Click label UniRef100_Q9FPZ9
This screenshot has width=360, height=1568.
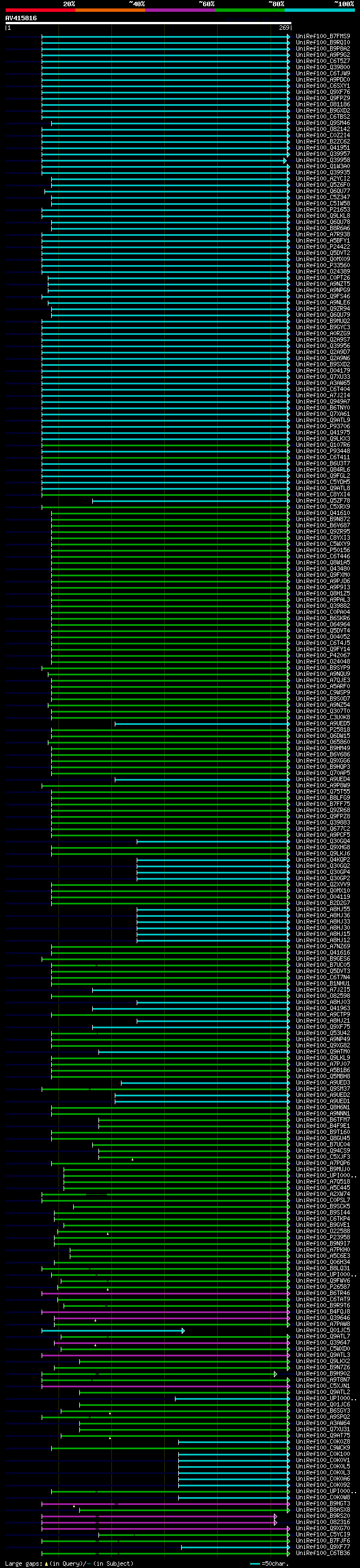323,98
